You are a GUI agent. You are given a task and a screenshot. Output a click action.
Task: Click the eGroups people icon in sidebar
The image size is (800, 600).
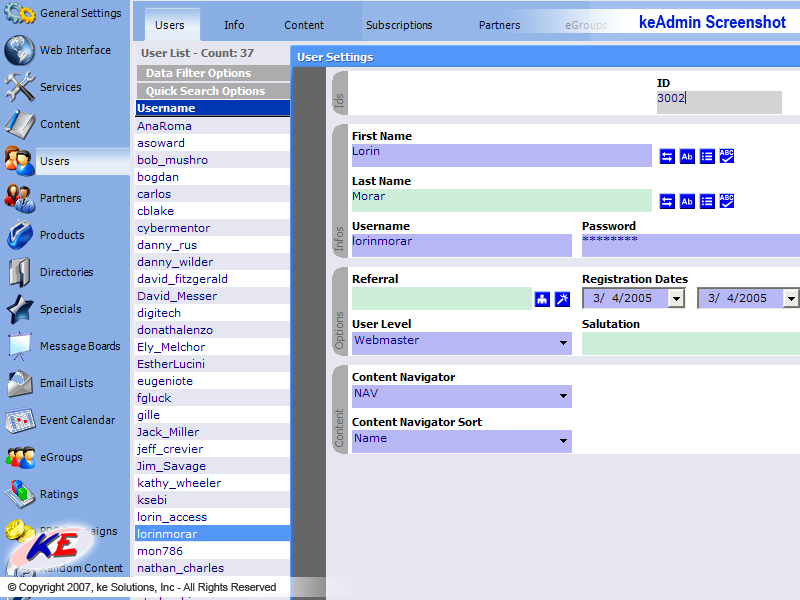click(19, 457)
